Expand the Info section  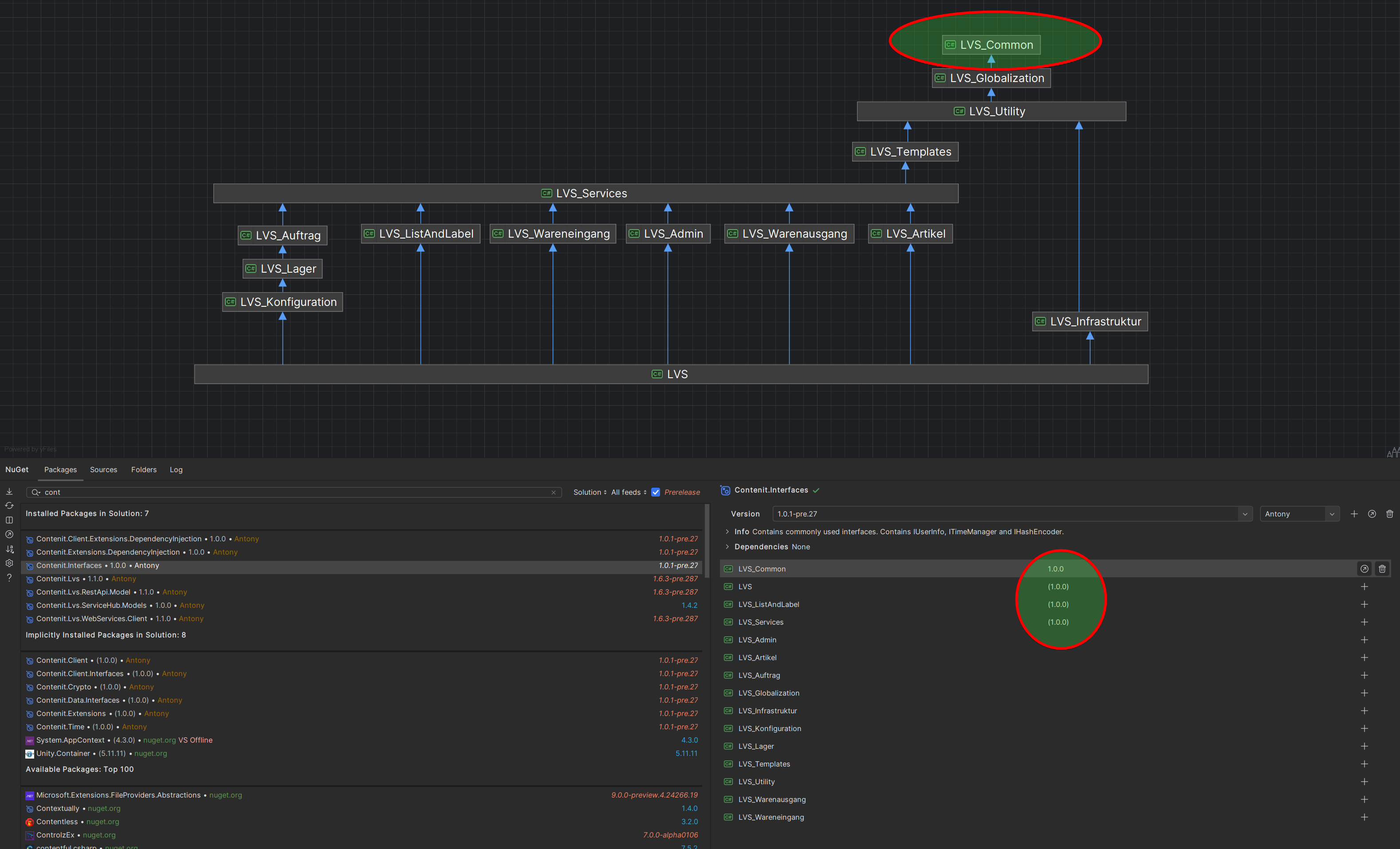727,532
